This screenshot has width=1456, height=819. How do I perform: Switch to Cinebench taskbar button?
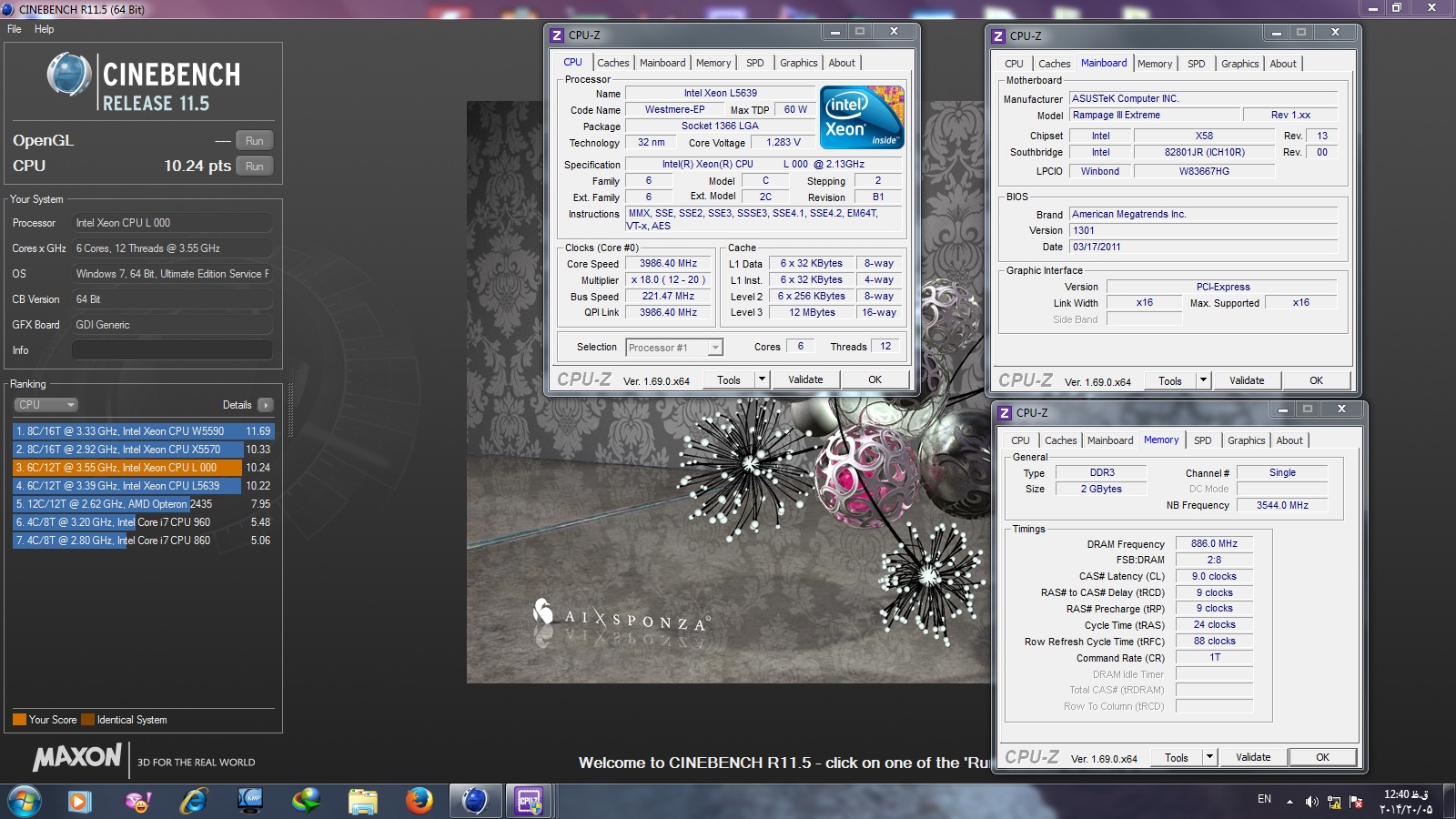click(475, 802)
